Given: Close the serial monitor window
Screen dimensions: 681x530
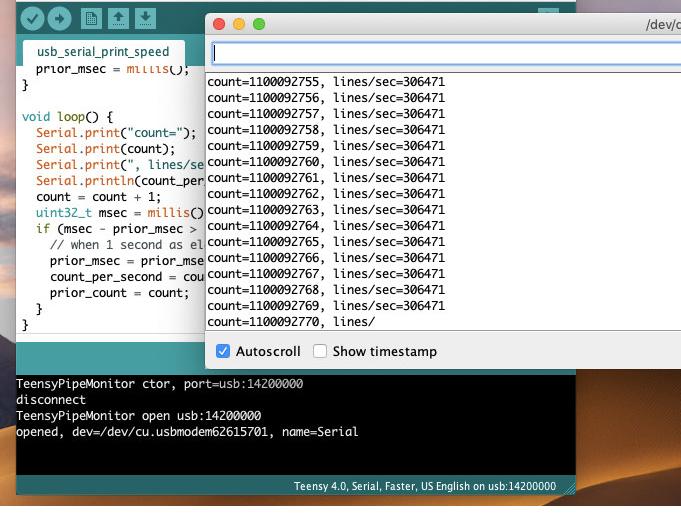Looking at the screenshot, I should tap(220, 24).
